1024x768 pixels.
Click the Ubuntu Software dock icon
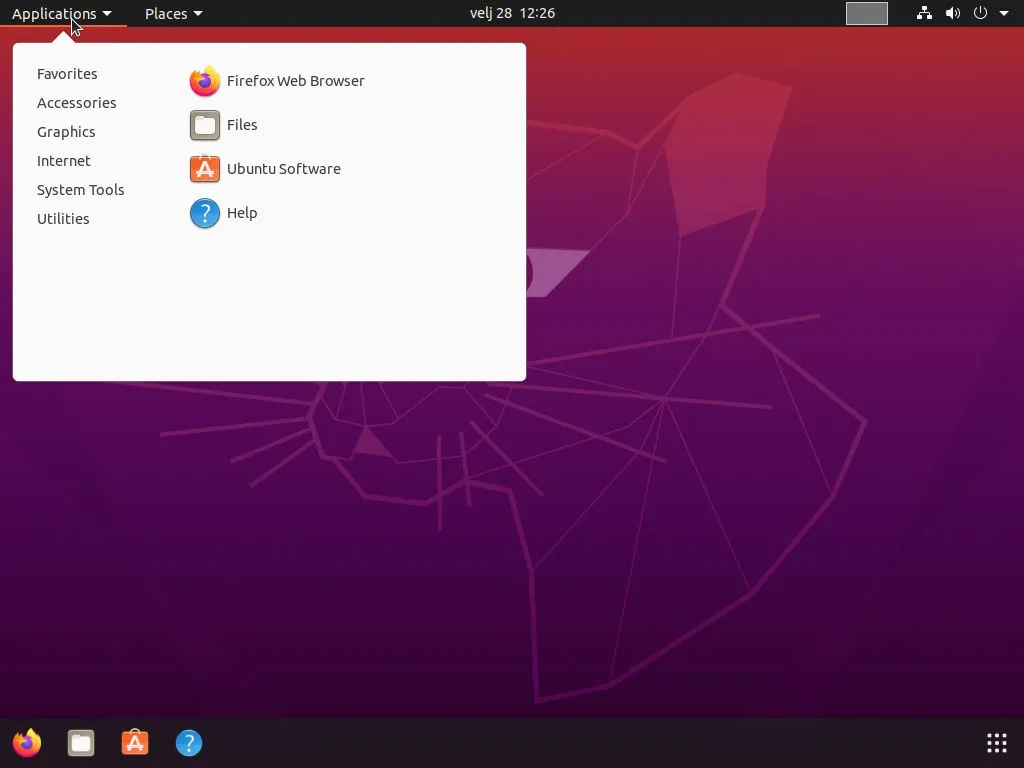click(x=135, y=742)
